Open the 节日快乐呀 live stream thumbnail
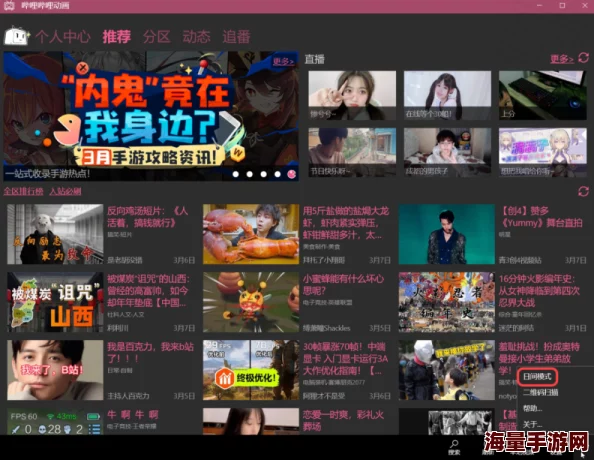This screenshot has height=460, width=594. pos(352,152)
